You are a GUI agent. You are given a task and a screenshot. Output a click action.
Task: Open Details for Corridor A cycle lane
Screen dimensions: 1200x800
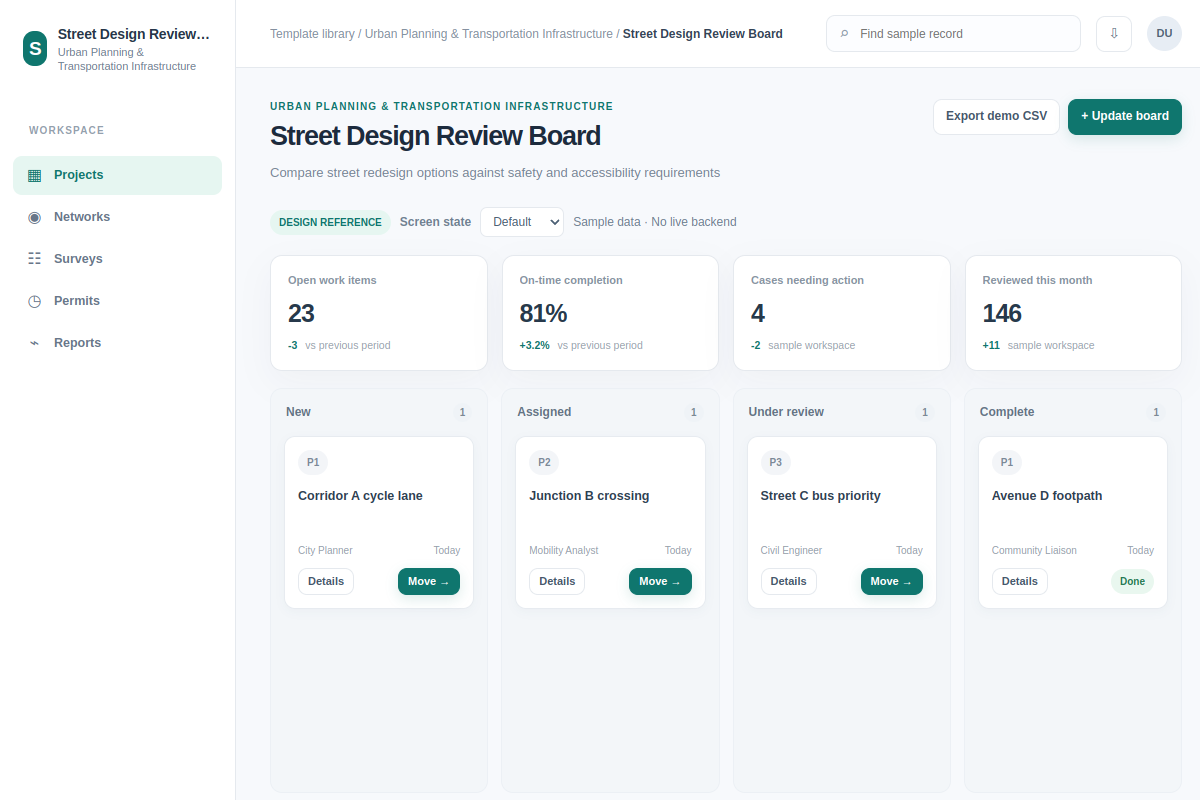click(x=326, y=581)
